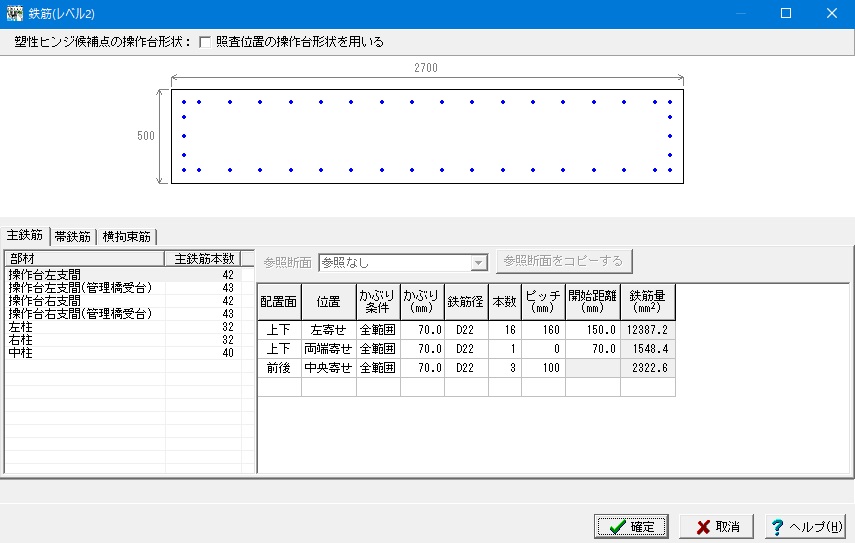The image size is (855, 543).
Task: Open the 参照断面 dropdown
Action: tap(478, 263)
